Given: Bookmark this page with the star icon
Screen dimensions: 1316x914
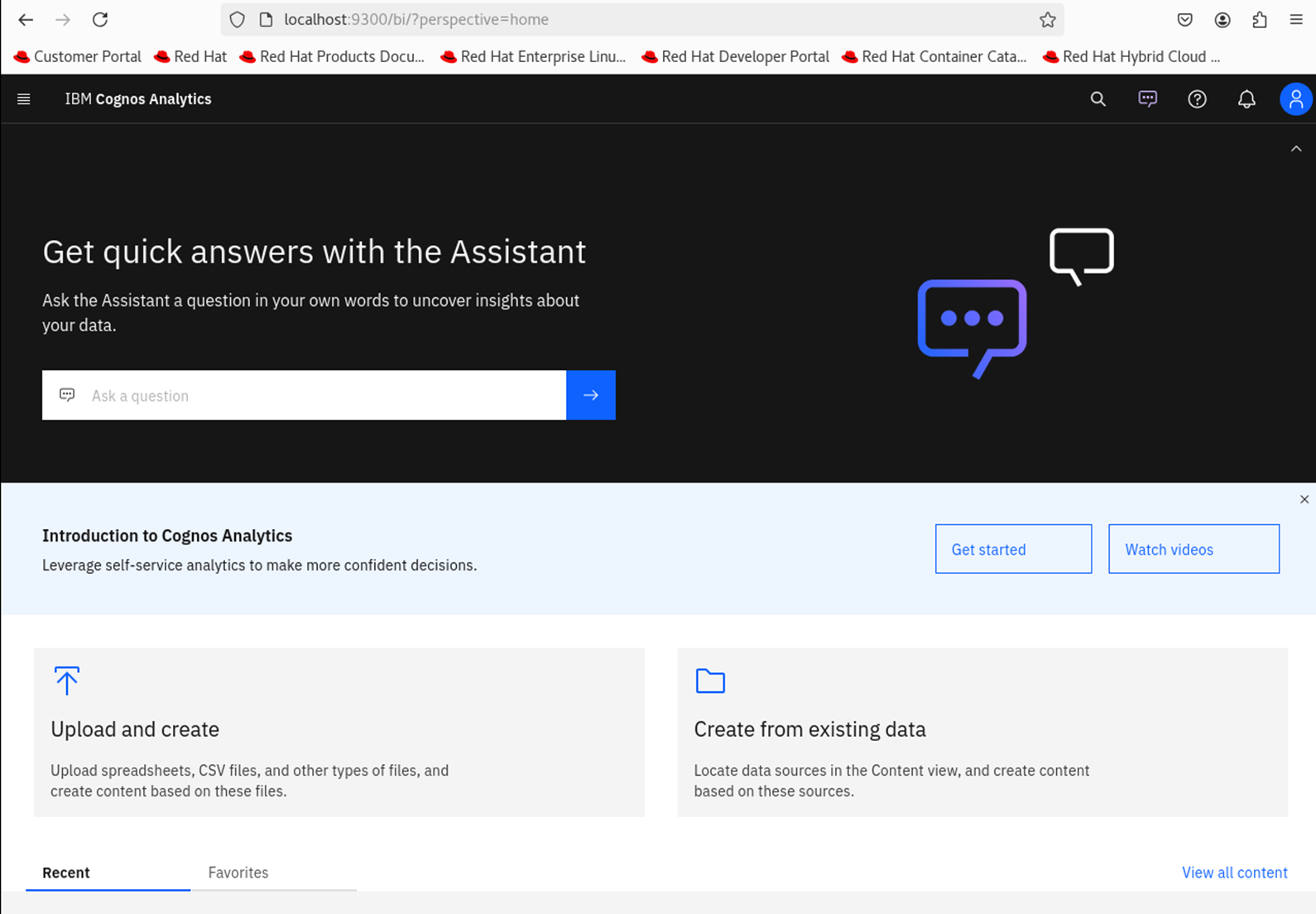Looking at the screenshot, I should (1047, 20).
